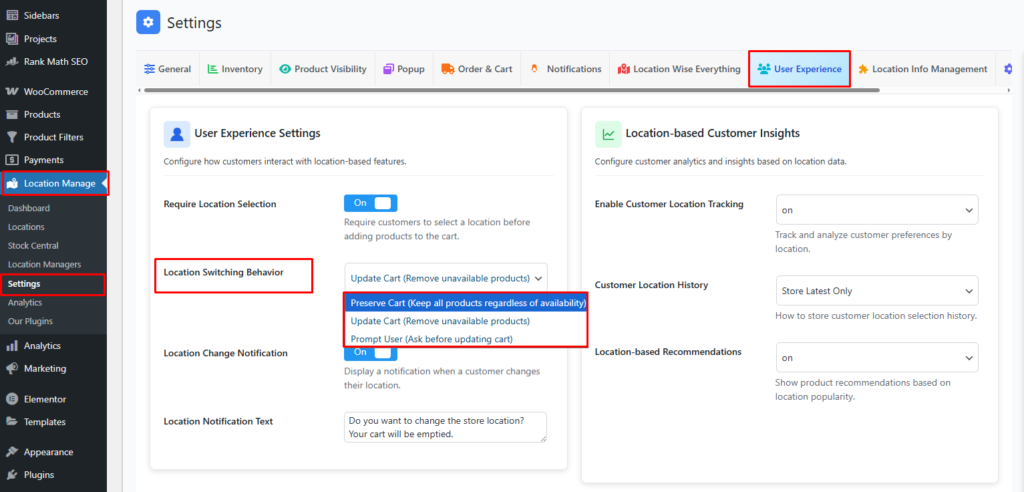1024x492 pixels.
Task: Click the Plugins icon in sidebar
Action: click(x=12, y=475)
